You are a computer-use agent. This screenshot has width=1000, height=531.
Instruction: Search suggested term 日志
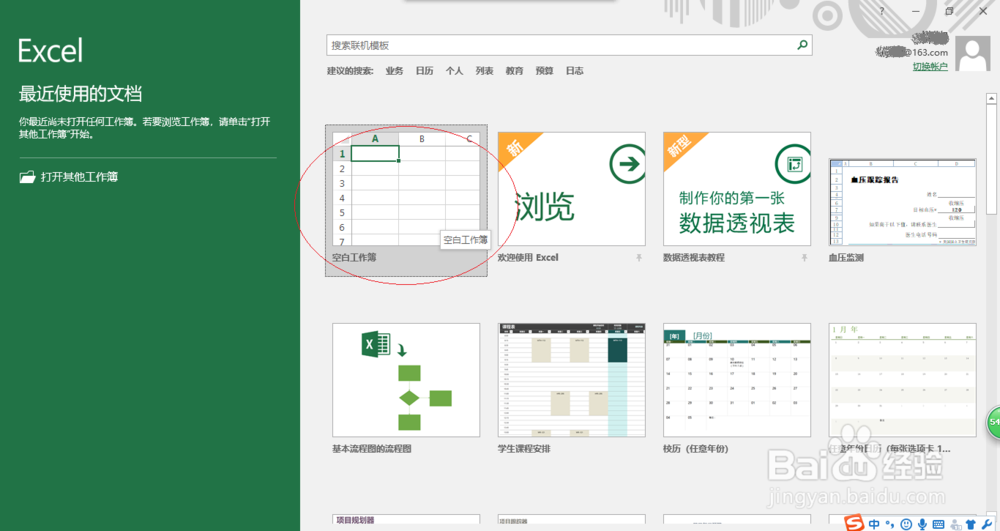(x=574, y=71)
